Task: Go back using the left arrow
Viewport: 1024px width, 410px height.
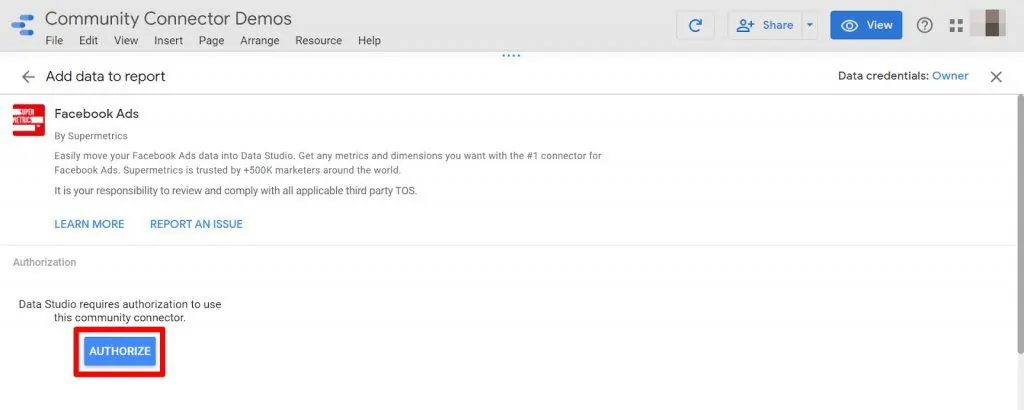Action: point(28,77)
